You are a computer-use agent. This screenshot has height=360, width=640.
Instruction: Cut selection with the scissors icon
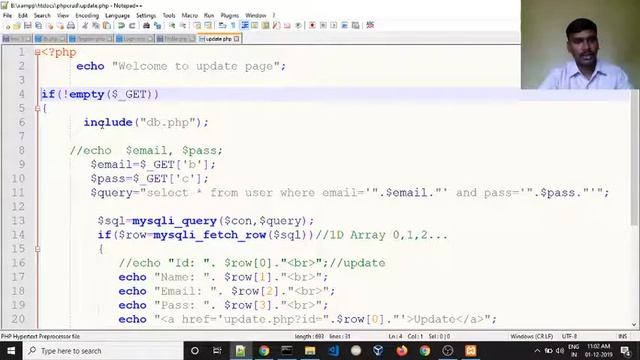85,26
